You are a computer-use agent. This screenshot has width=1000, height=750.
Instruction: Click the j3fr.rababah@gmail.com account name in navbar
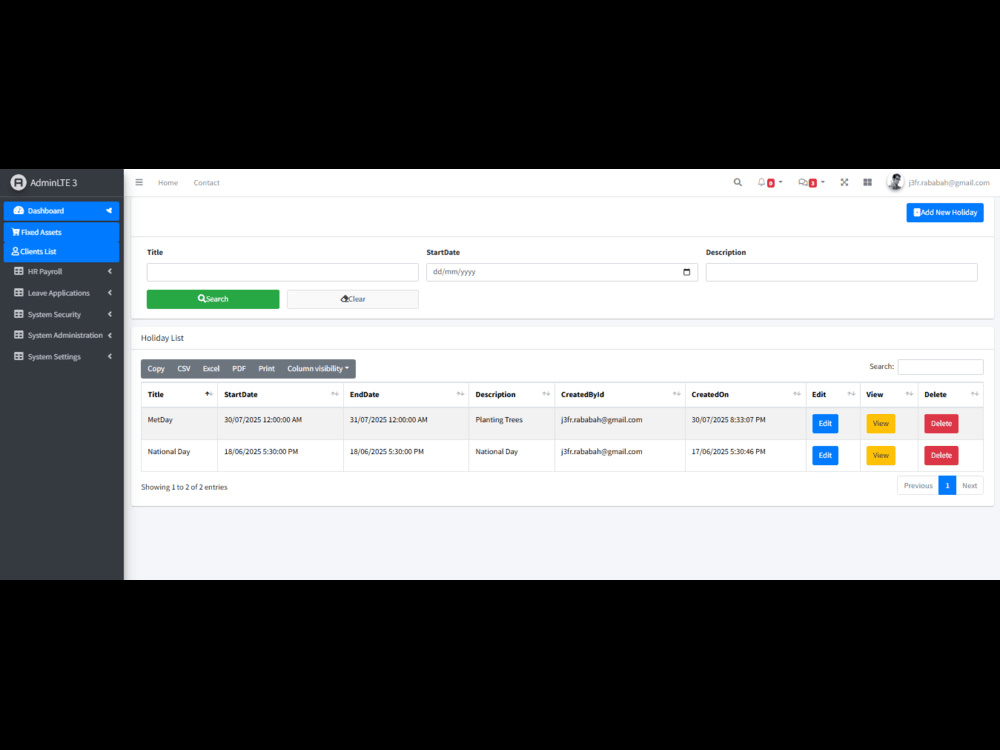coord(949,182)
